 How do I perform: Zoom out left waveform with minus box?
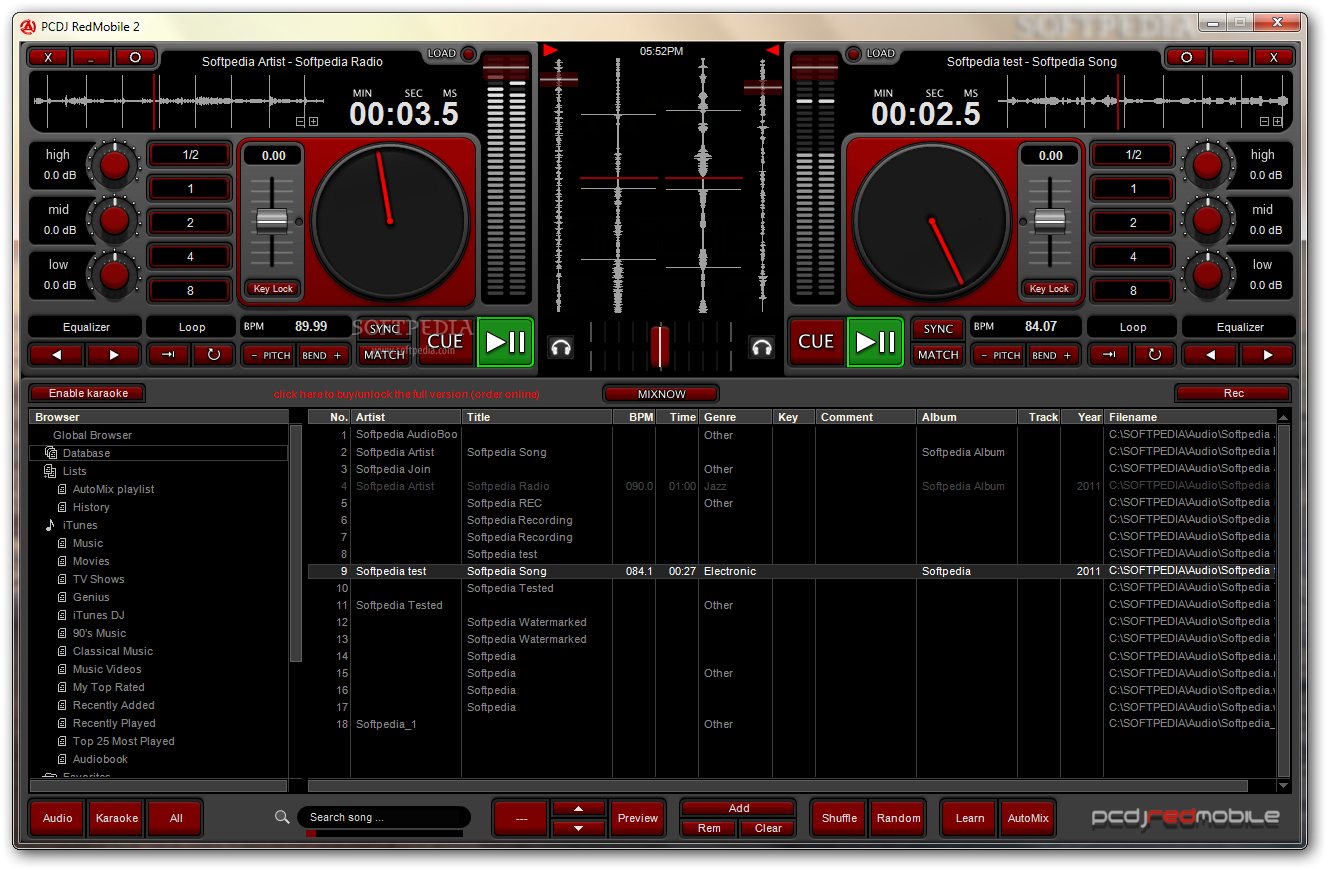click(x=300, y=121)
